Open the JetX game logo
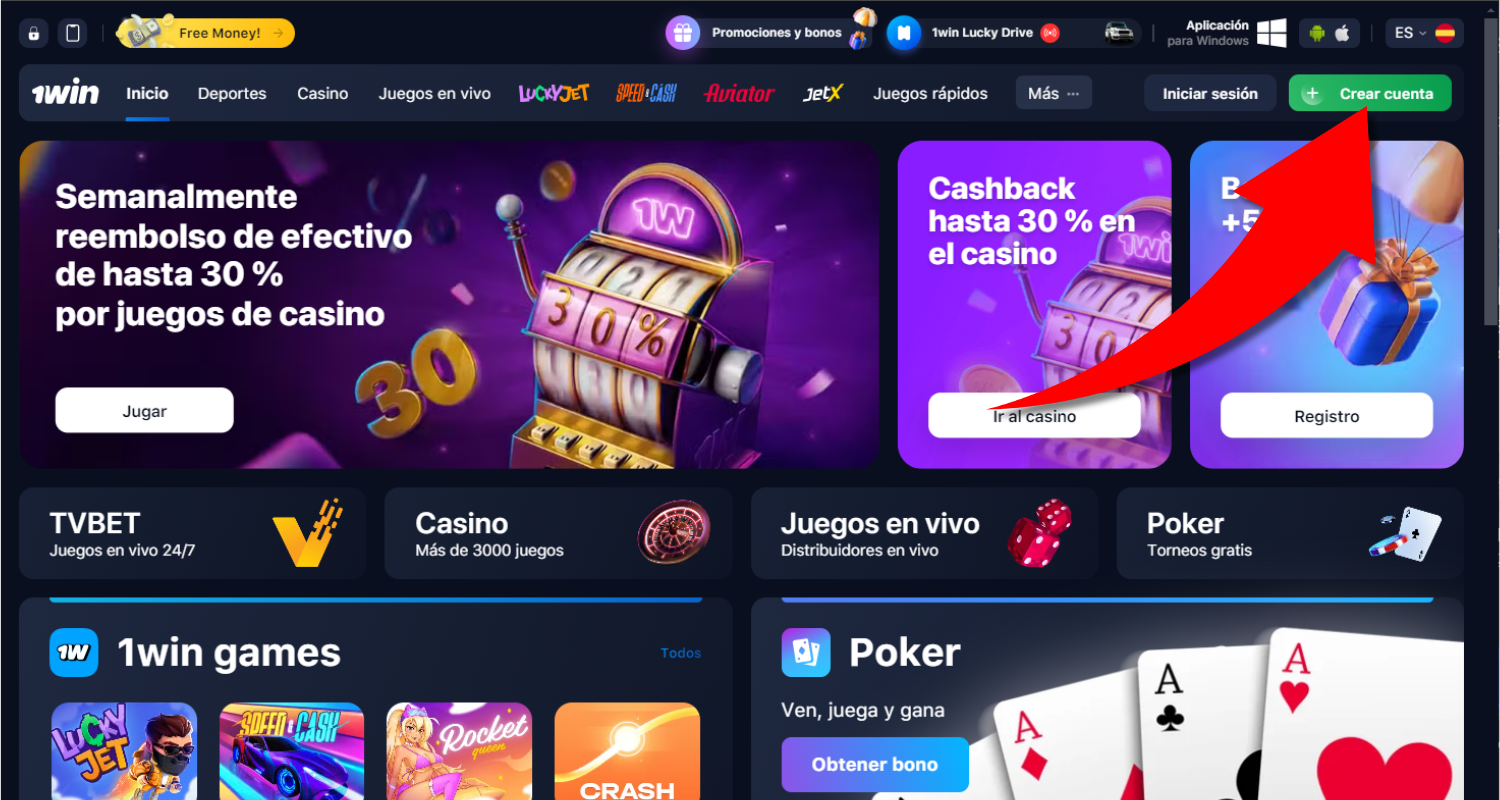Viewport: 1500px width, 800px height. tap(823, 93)
